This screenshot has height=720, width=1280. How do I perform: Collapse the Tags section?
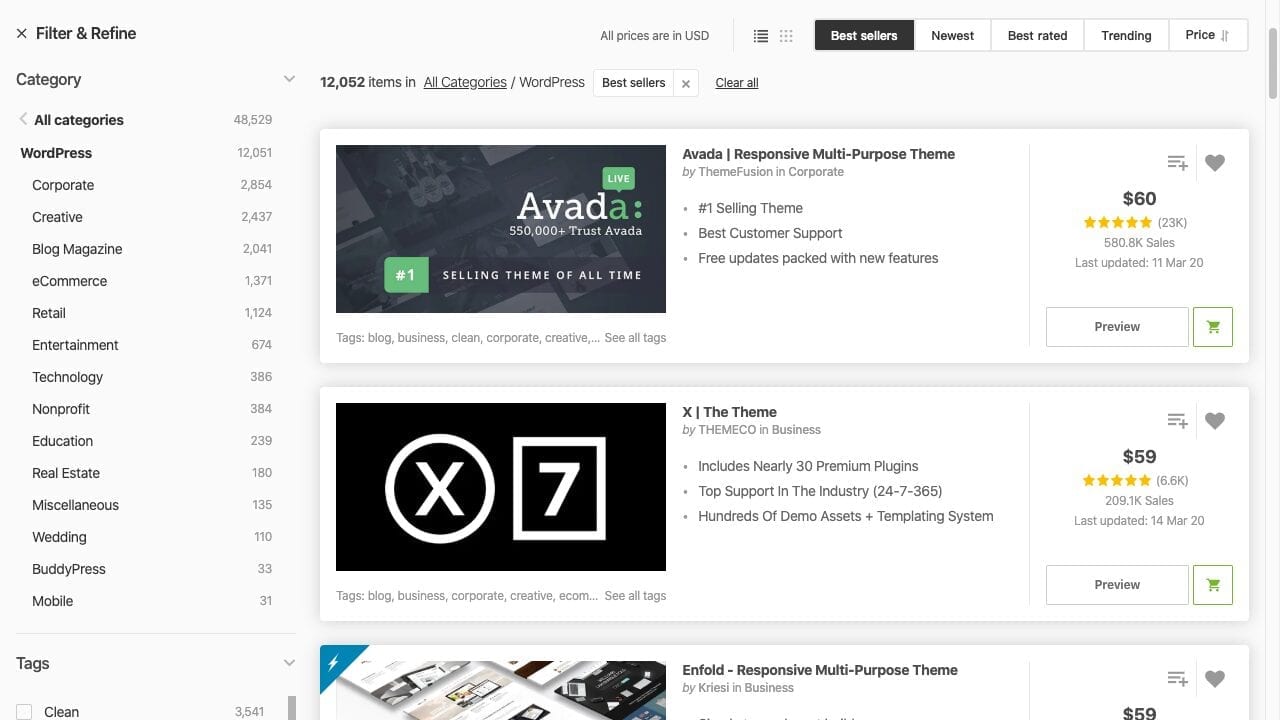pos(289,663)
